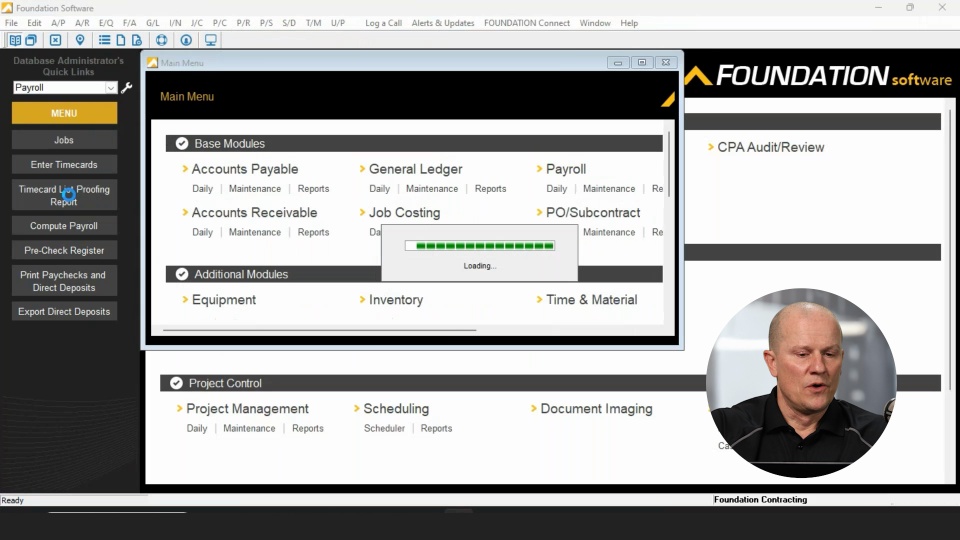Click the map pin toolbar icon

80,40
